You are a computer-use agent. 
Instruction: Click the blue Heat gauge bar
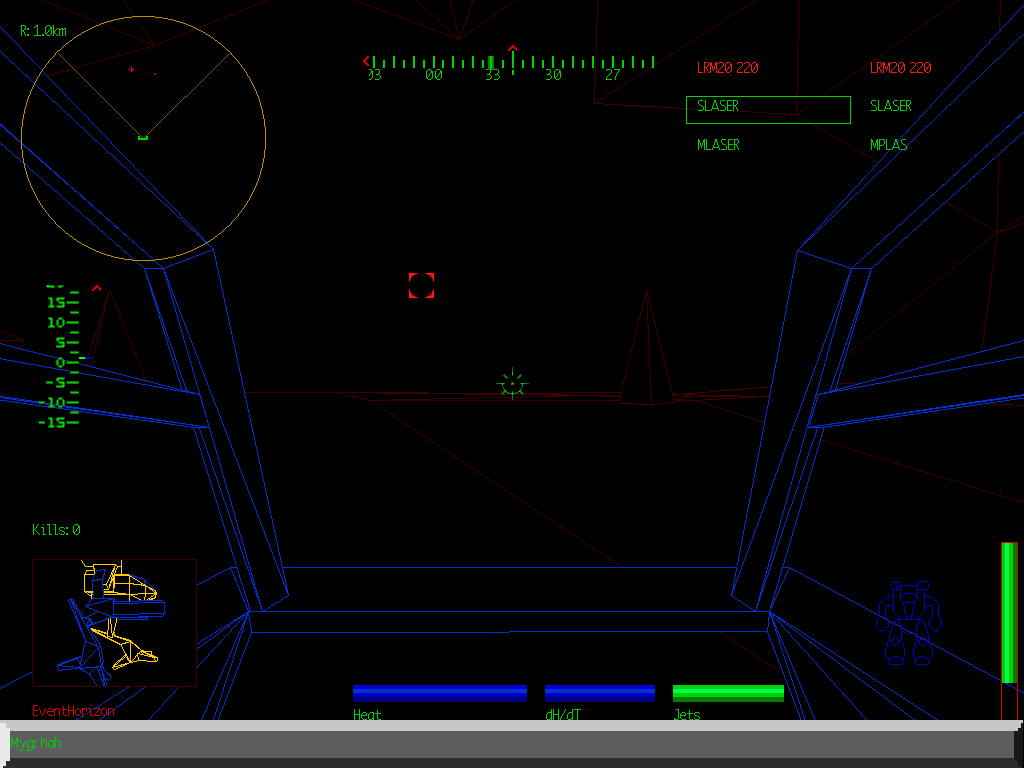coord(440,693)
